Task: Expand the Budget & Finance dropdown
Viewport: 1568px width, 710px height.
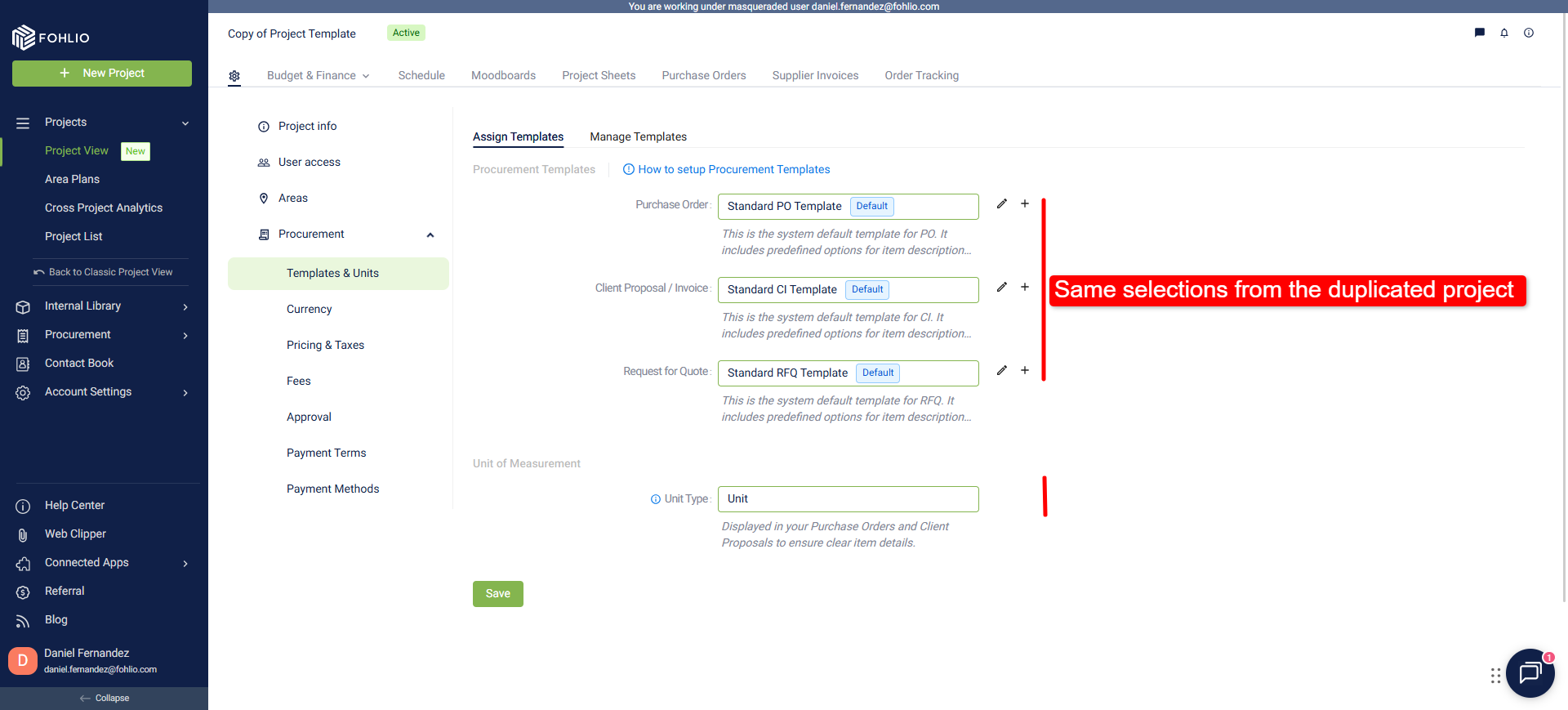Action: (x=318, y=76)
